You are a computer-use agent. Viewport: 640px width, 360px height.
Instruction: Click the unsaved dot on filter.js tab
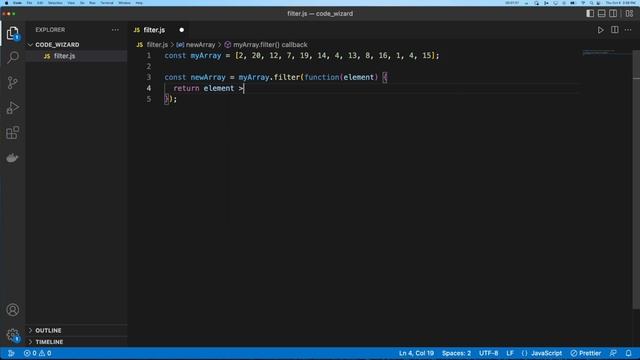(x=182, y=30)
